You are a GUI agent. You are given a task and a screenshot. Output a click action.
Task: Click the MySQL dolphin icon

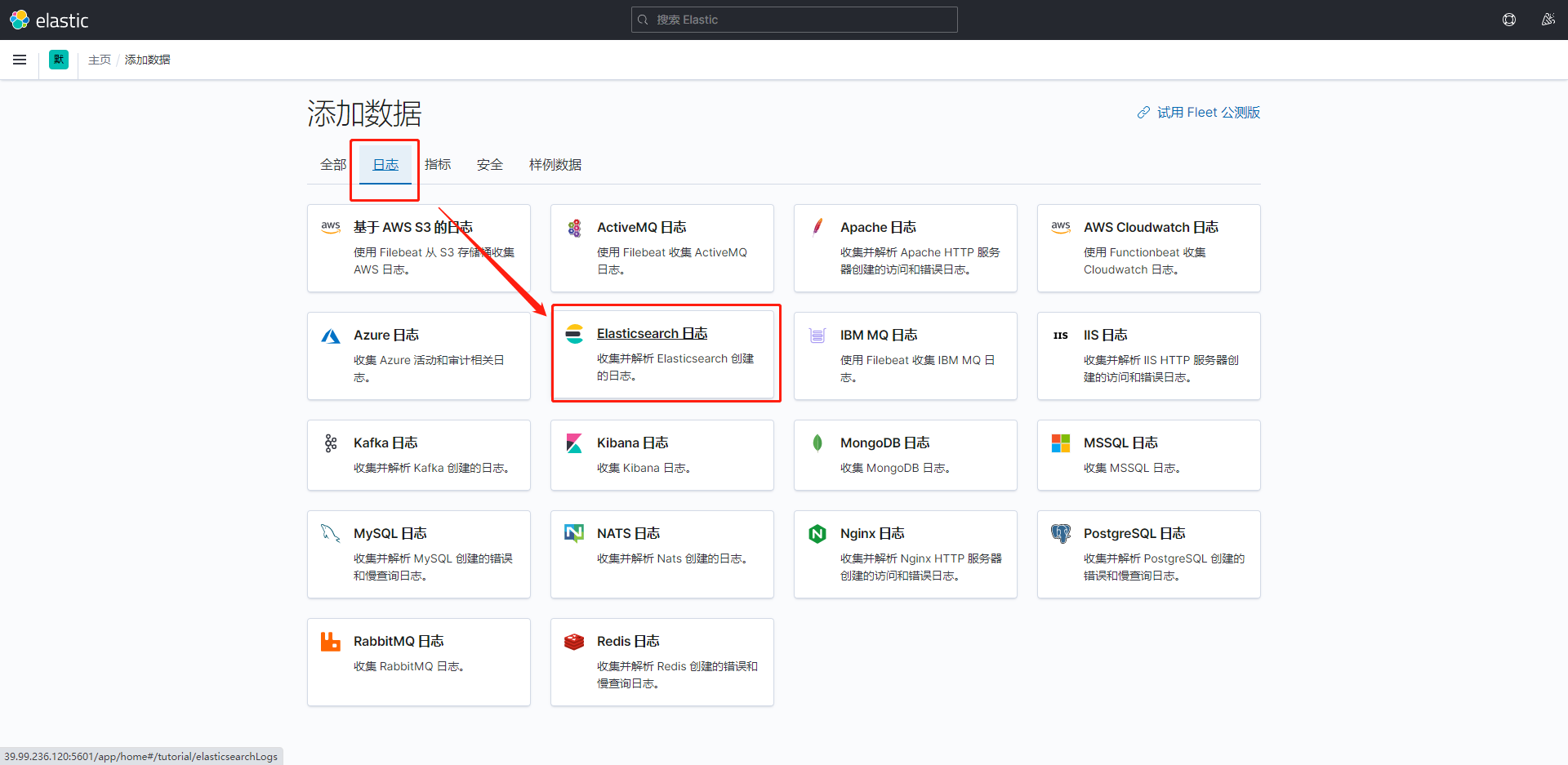pos(331,533)
